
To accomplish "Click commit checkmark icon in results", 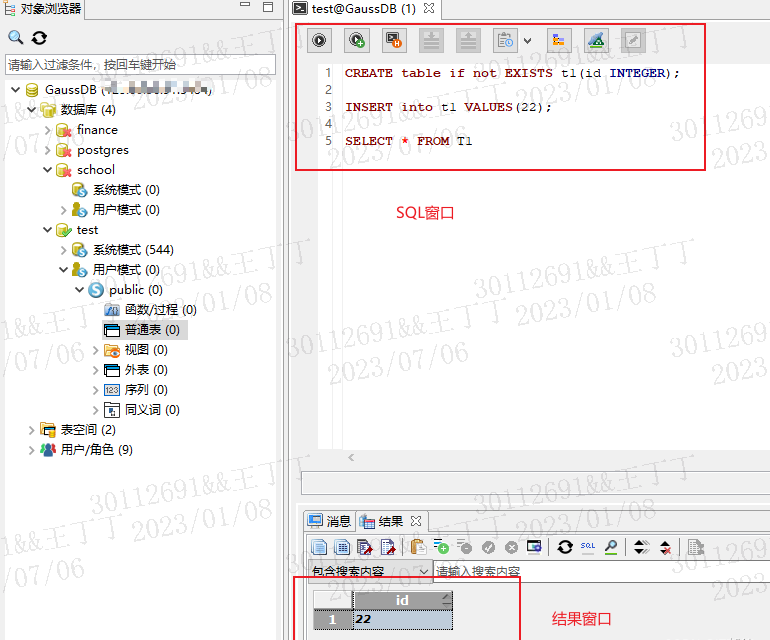I will coord(488,547).
